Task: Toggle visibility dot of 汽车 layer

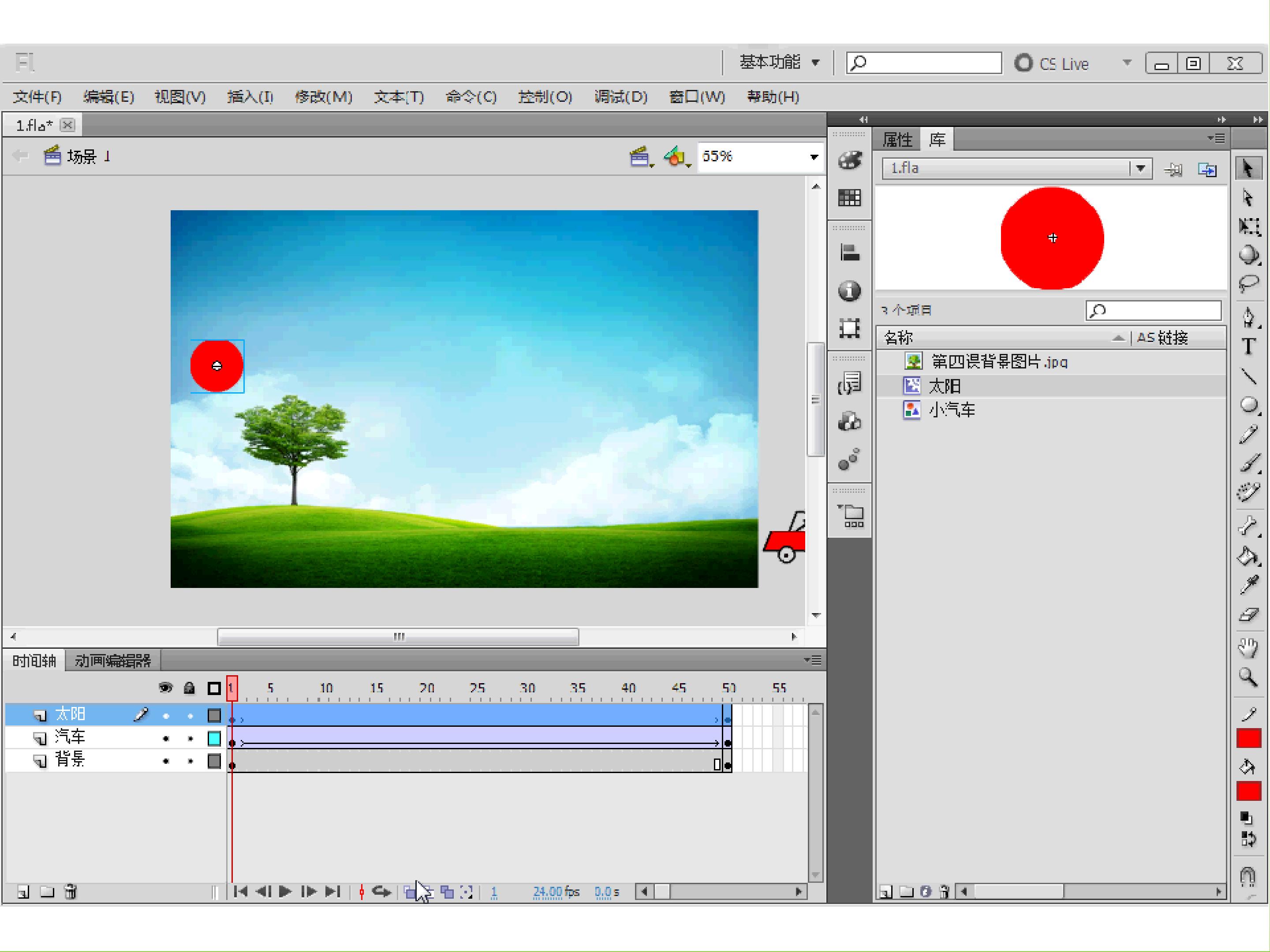Action: [x=166, y=739]
